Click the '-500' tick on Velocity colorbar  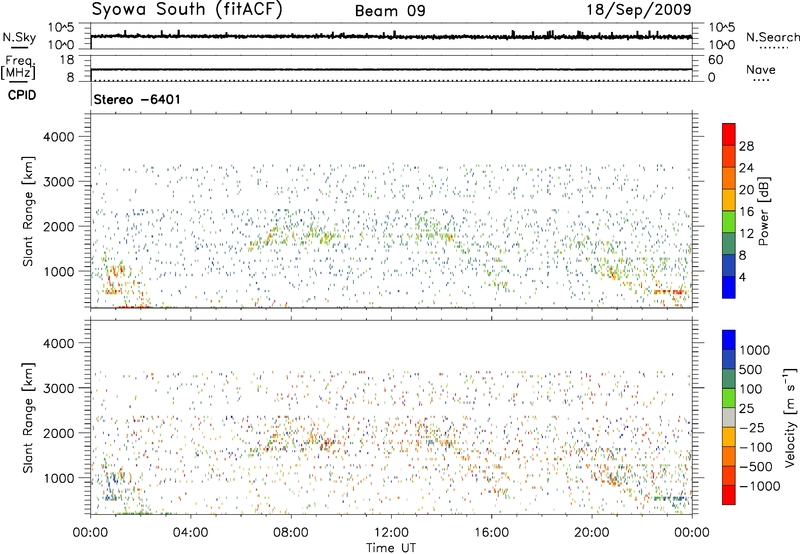pos(756,467)
